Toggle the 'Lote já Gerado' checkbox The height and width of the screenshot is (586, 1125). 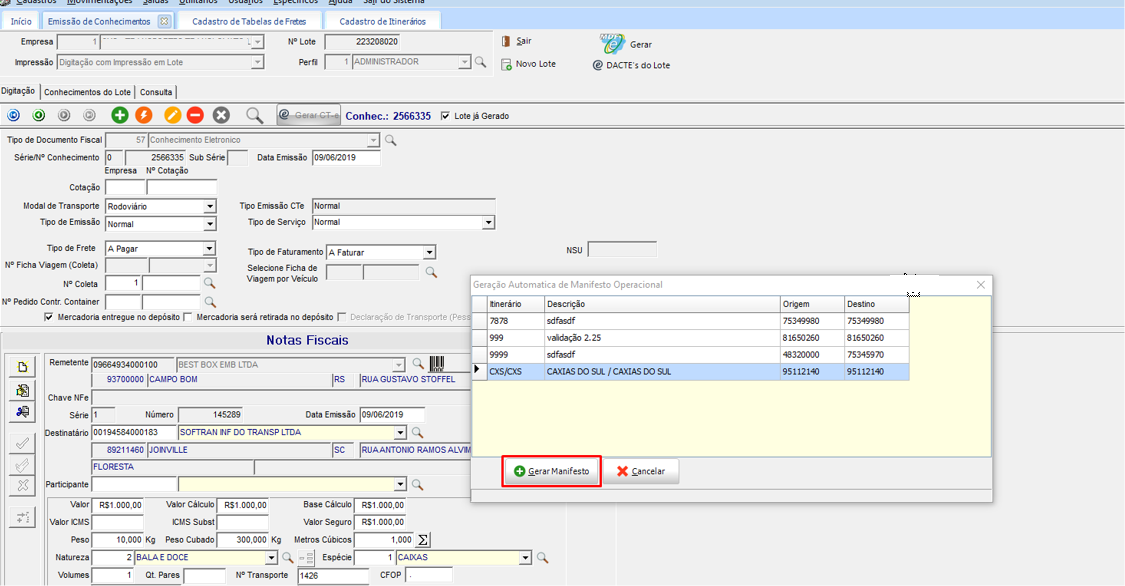pos(446,116)
